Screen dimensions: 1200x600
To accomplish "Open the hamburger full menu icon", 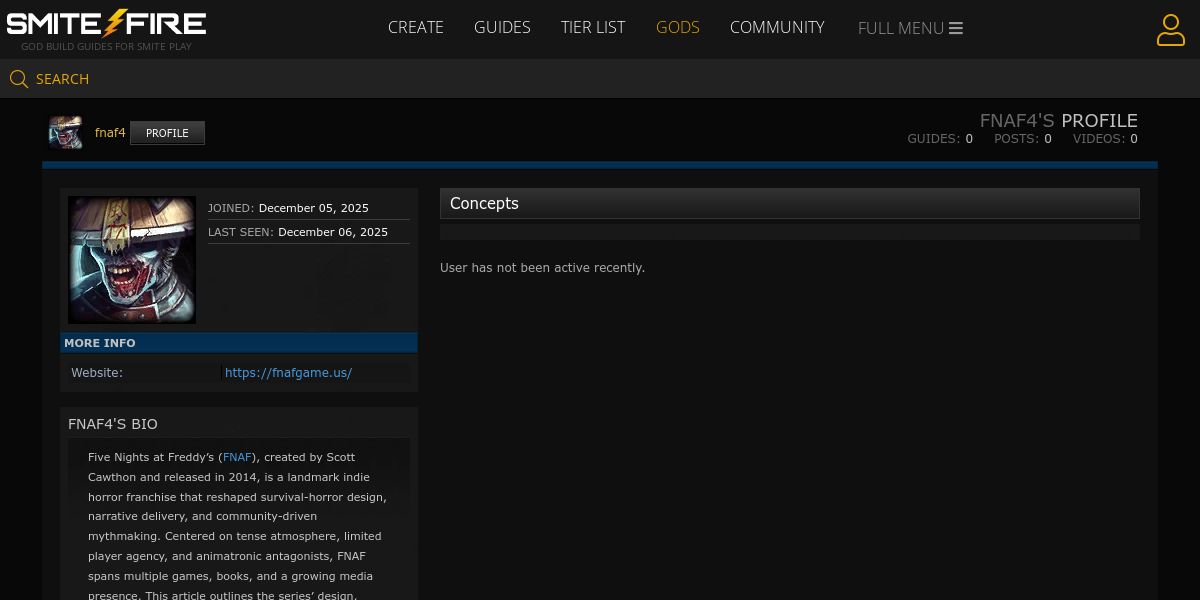I will 956,28.
